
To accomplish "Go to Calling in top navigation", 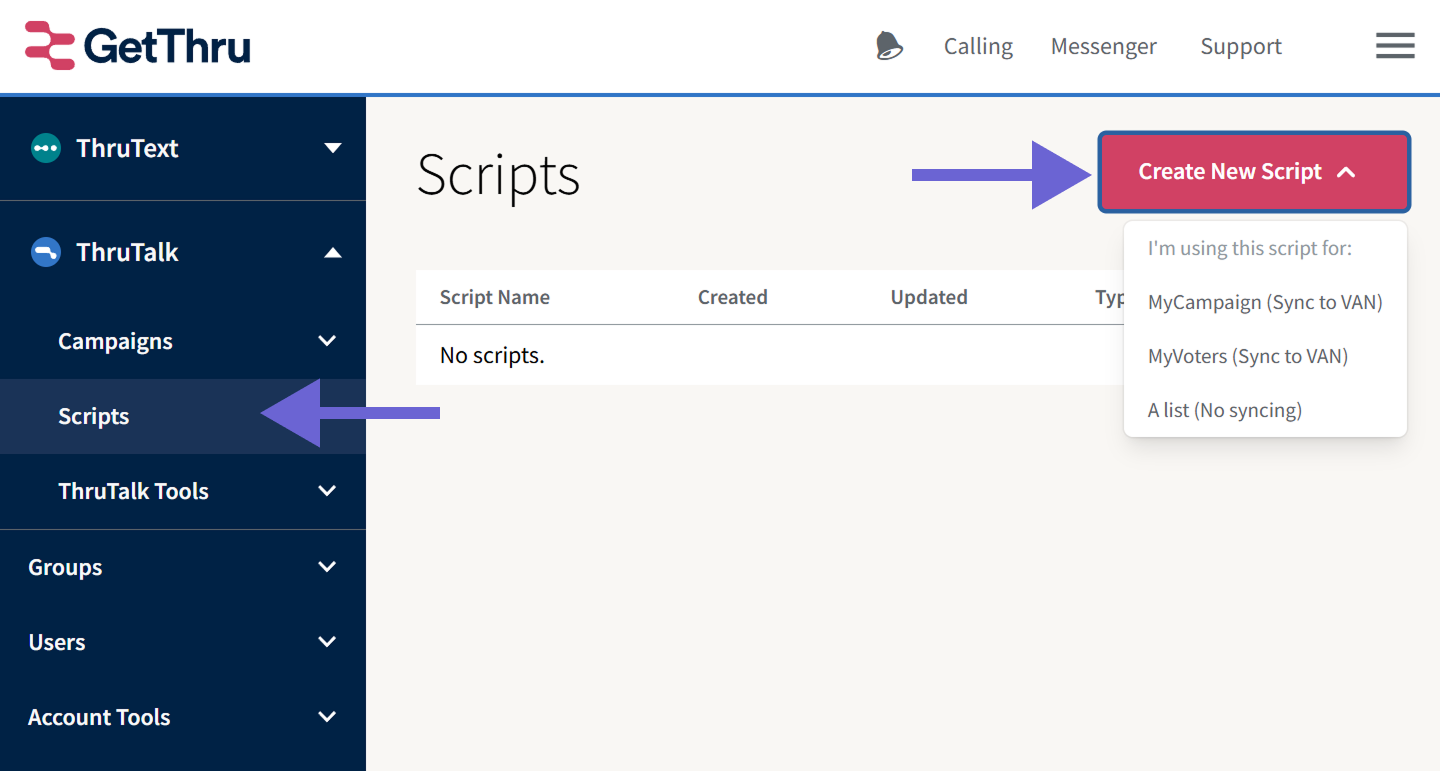I will pos(978,46).
